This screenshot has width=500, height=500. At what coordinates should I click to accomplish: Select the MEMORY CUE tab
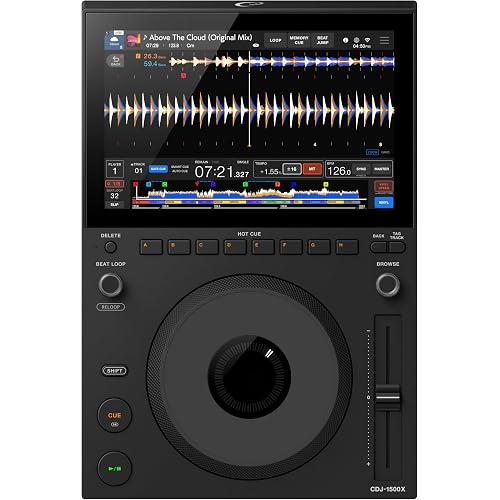tap(299, 40)
